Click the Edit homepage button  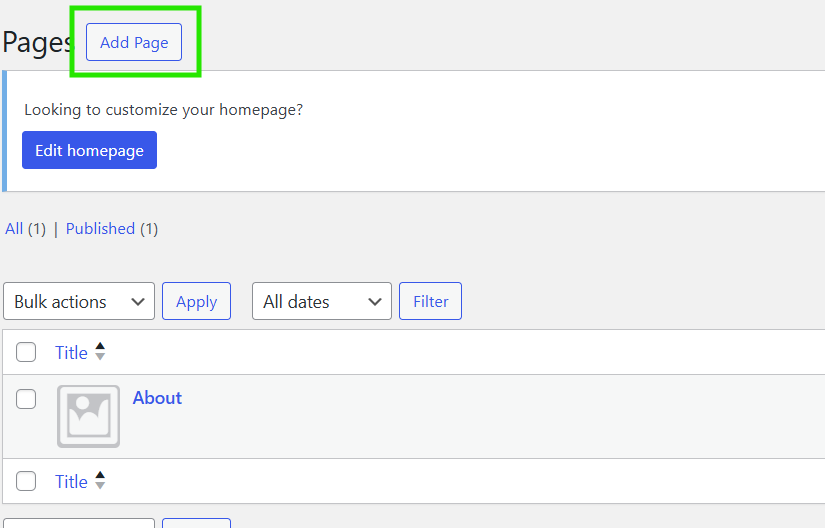point(89,150)
